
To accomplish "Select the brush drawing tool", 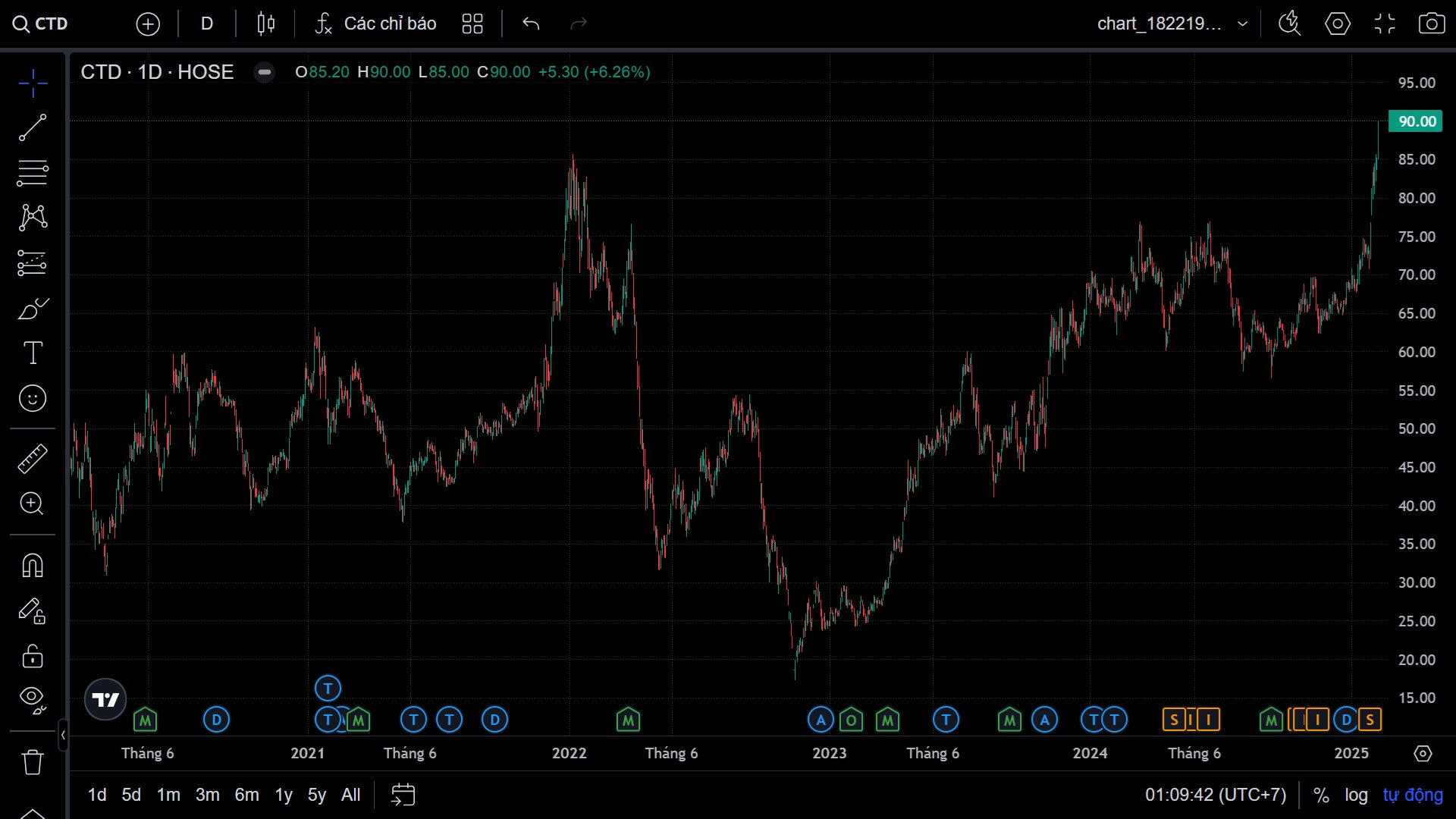I will point(33,309).
